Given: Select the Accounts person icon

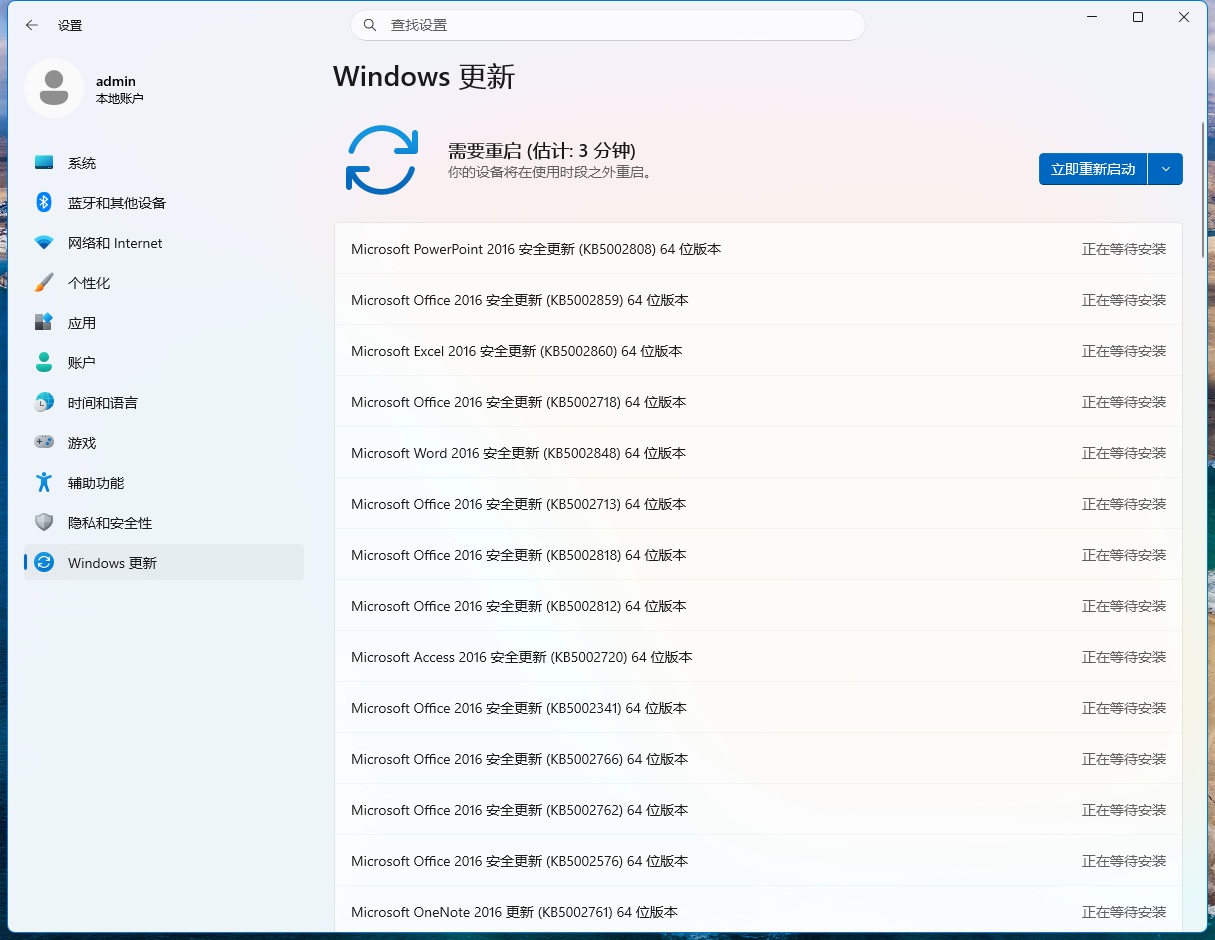Looking at the screenshot, I should tap(44, 362).
